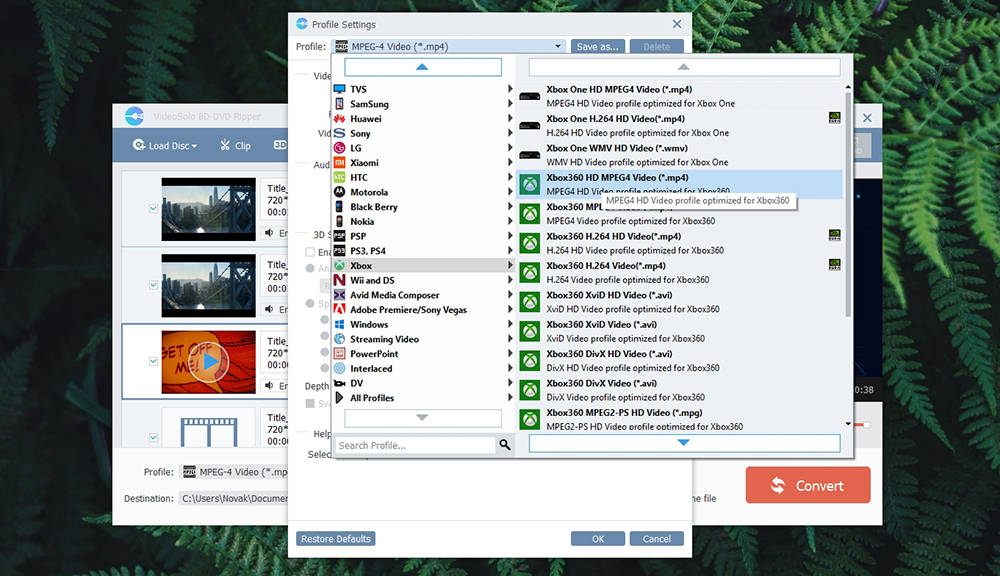Click the Convert button
1000x576 pixels.
pyautogui.click(x=808, y=485)
